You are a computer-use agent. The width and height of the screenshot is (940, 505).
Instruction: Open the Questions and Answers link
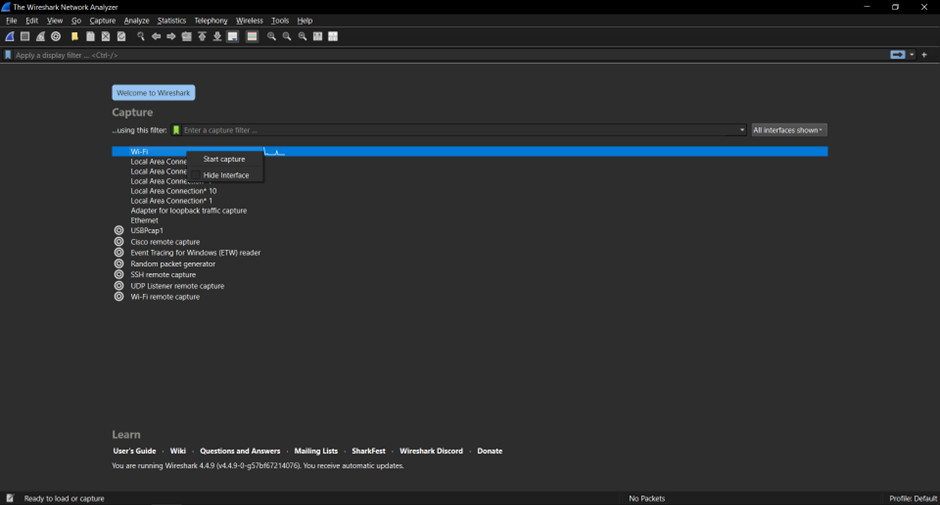[240, 451]
